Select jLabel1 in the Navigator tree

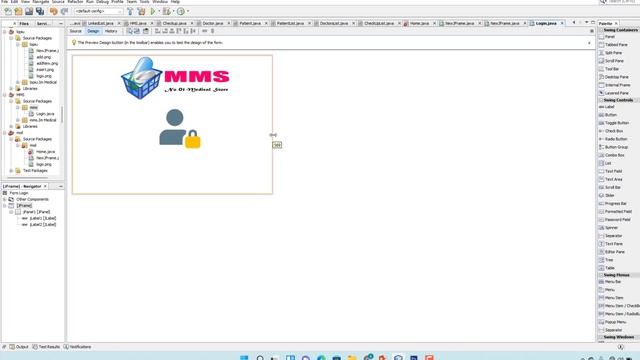pos(42,218)
